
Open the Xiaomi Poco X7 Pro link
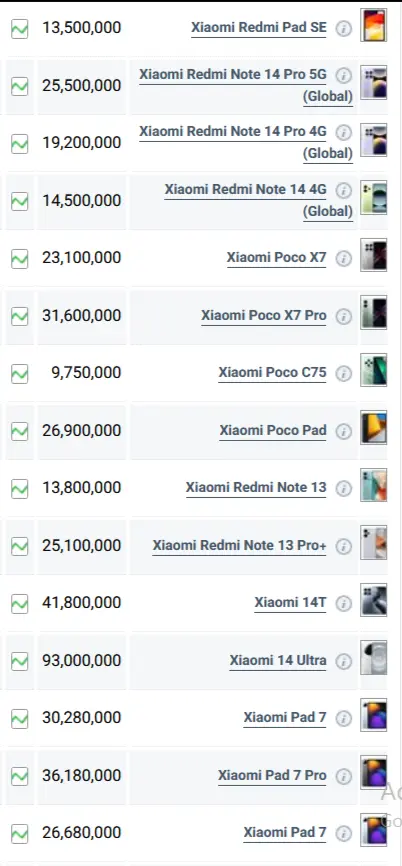(x=263, y=316)
